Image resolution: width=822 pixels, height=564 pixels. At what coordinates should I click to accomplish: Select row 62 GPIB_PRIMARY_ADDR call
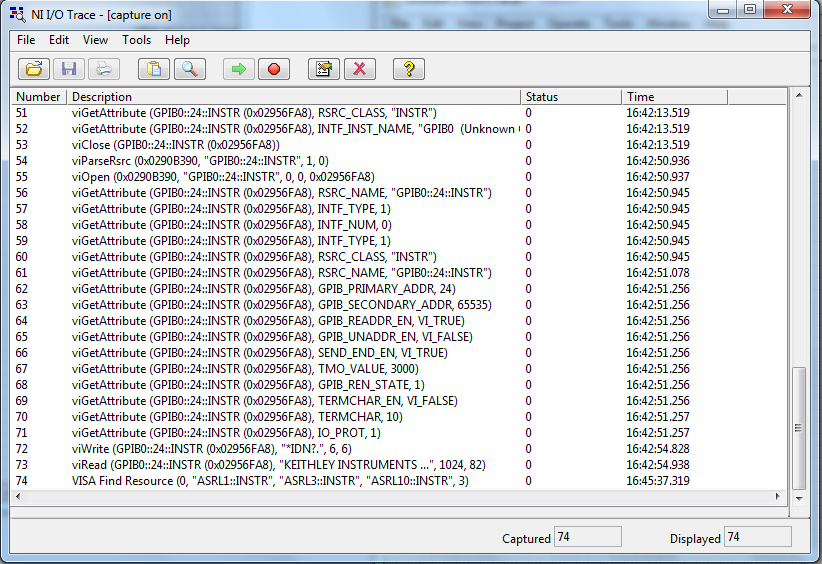pos(398,289)
